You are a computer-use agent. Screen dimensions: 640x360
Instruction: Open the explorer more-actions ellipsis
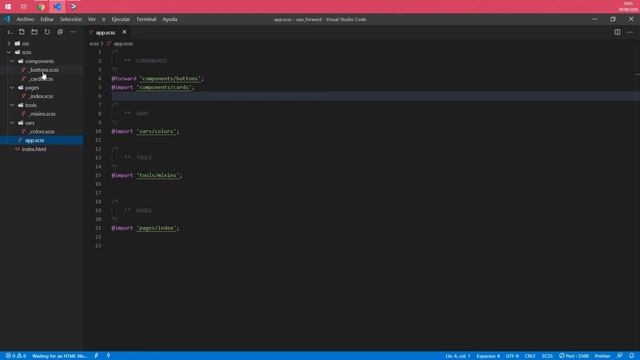click(x=73, y=32)
